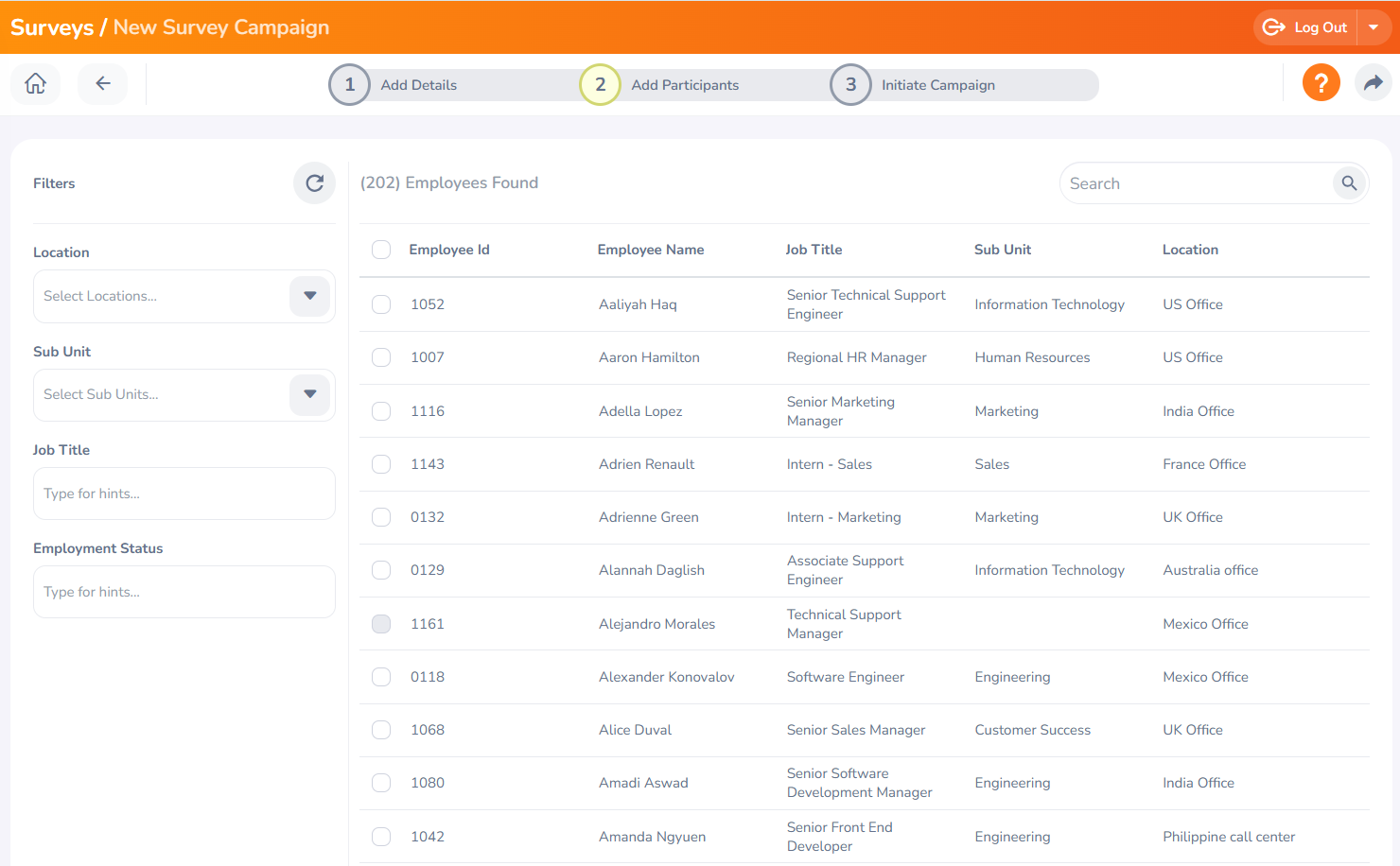Click the search magnifier icon
Screen dimensions: 1400x866
coord(1350,183)
